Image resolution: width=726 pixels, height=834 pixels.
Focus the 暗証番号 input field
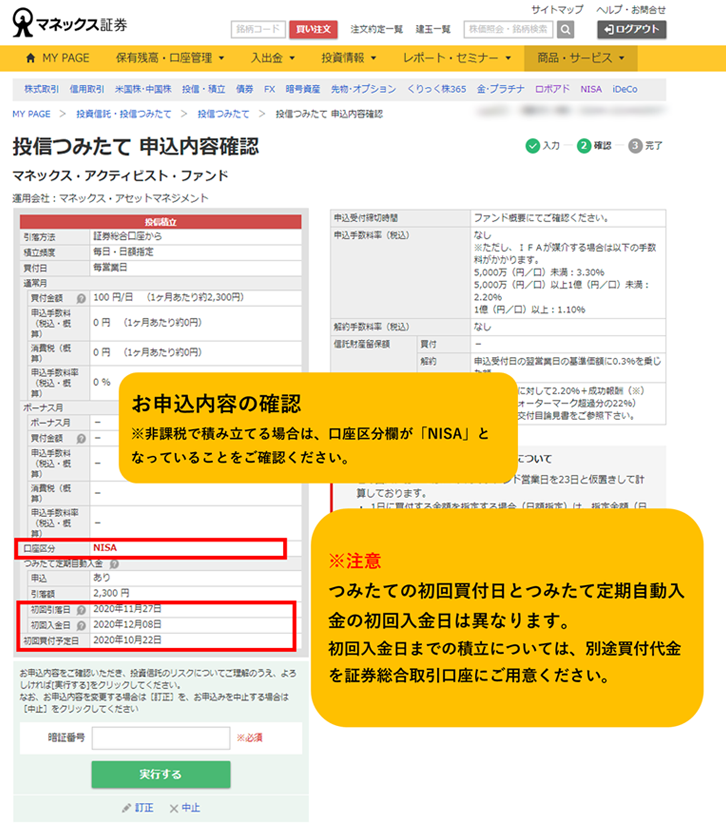(x=161, y=738)
